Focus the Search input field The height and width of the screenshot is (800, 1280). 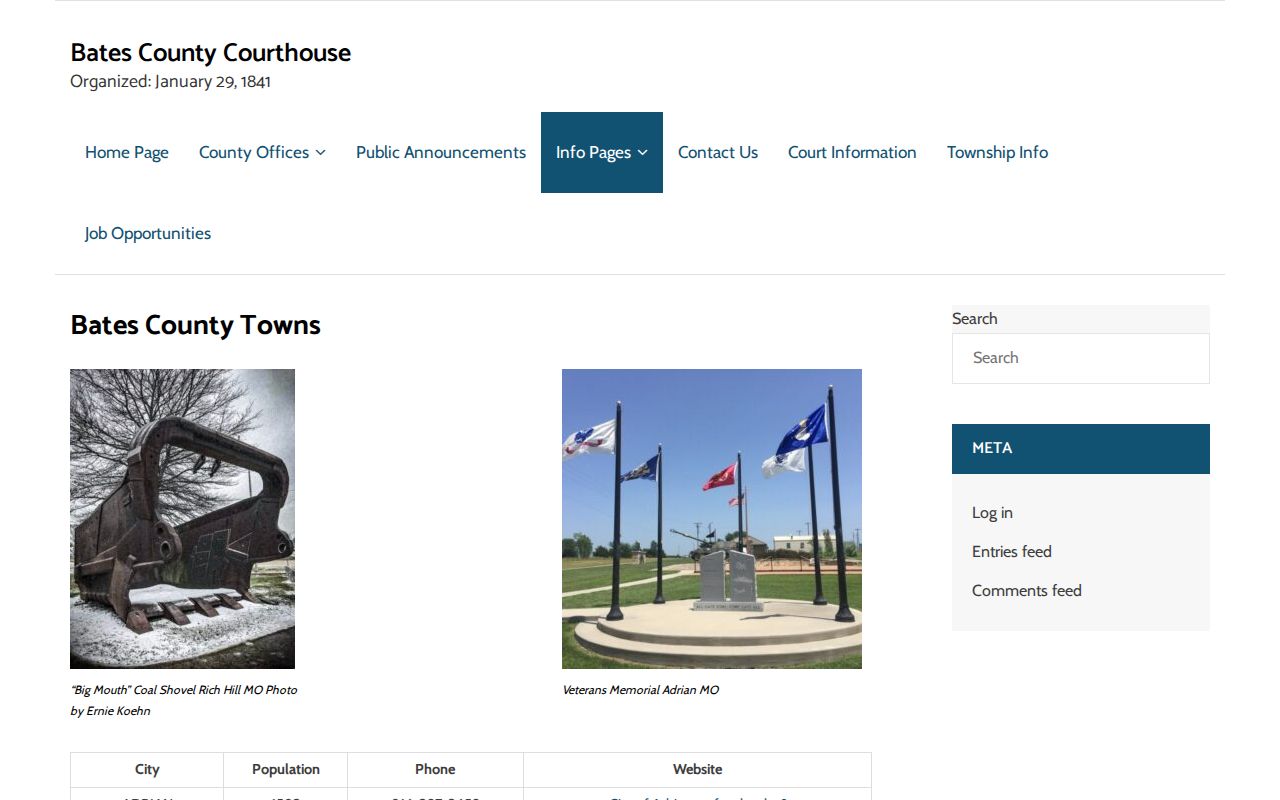tap(1081, 358)
